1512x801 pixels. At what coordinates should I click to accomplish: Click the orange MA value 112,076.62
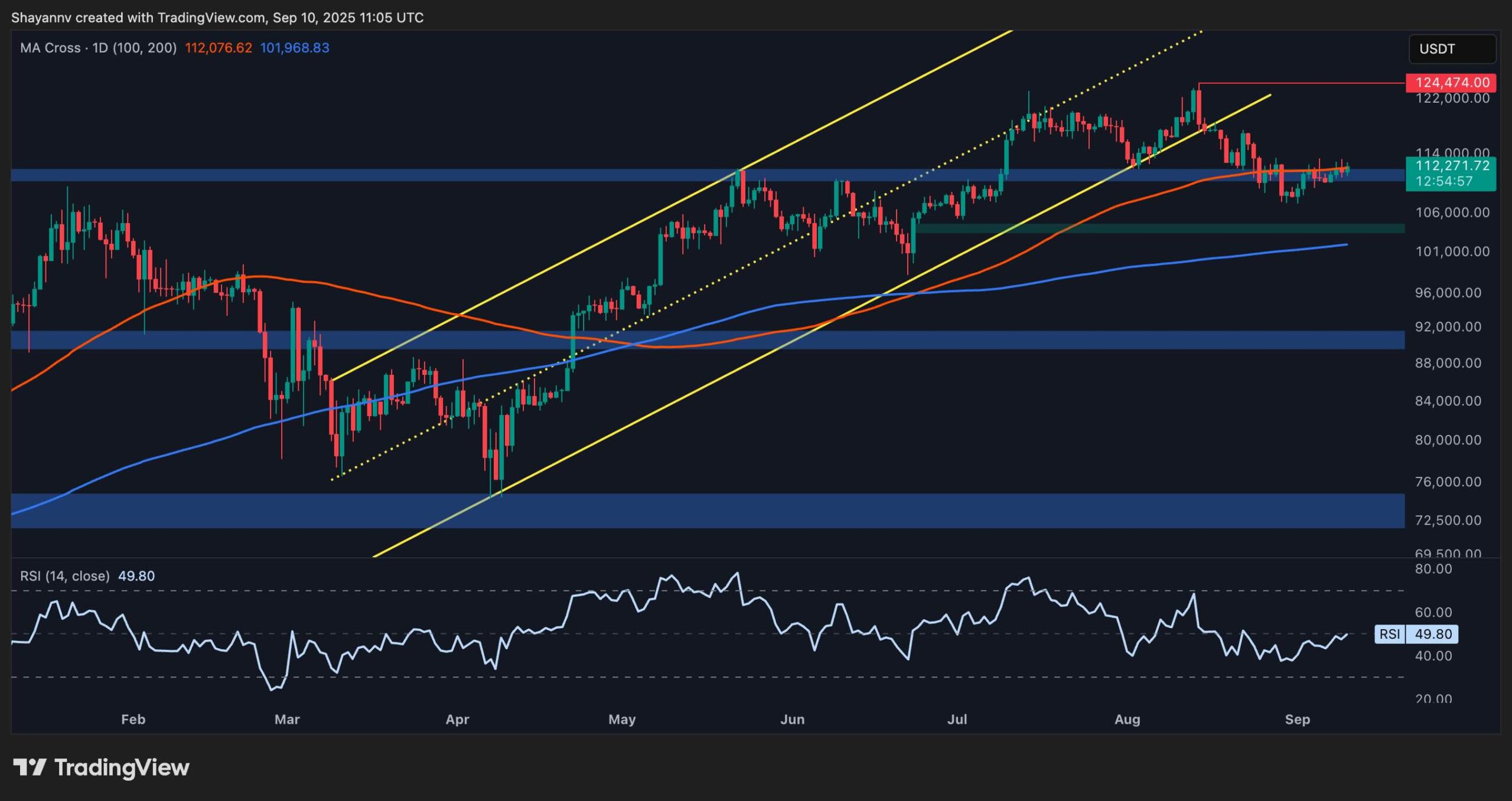[x=218, y=48]
